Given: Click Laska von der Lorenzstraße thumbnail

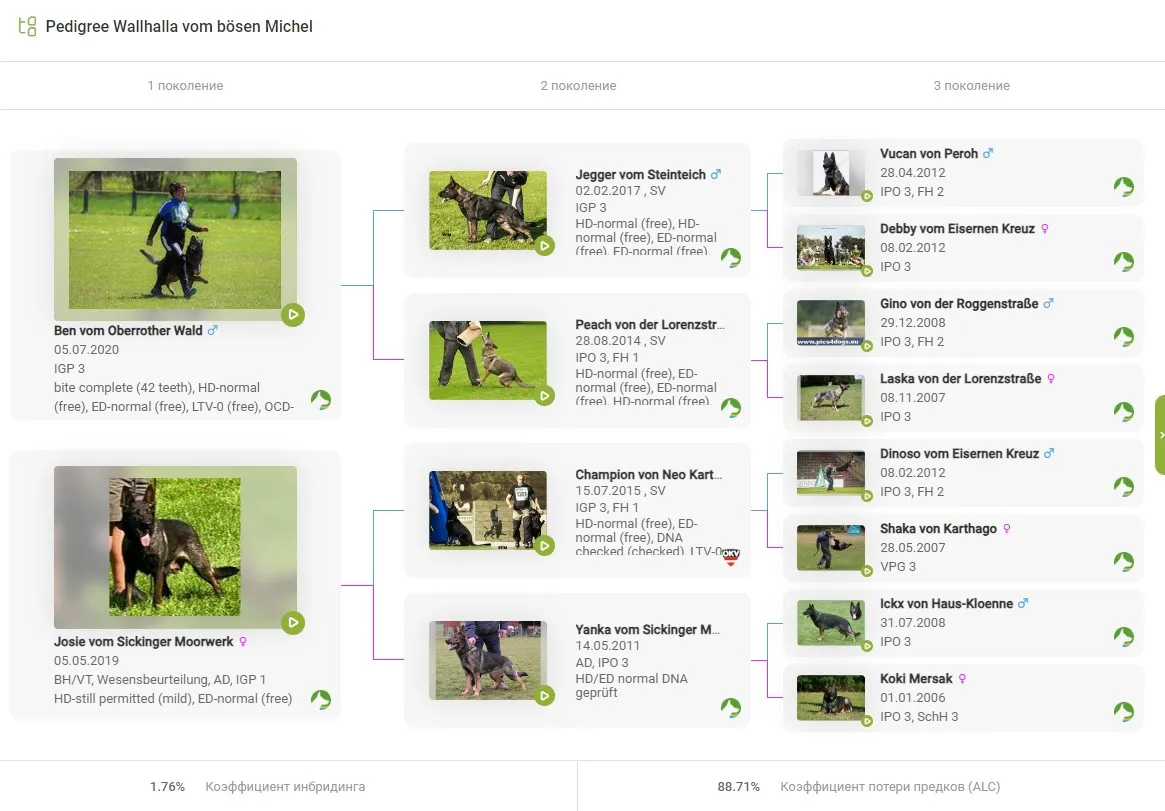Looking at the screenshot, I should point(830,397).
